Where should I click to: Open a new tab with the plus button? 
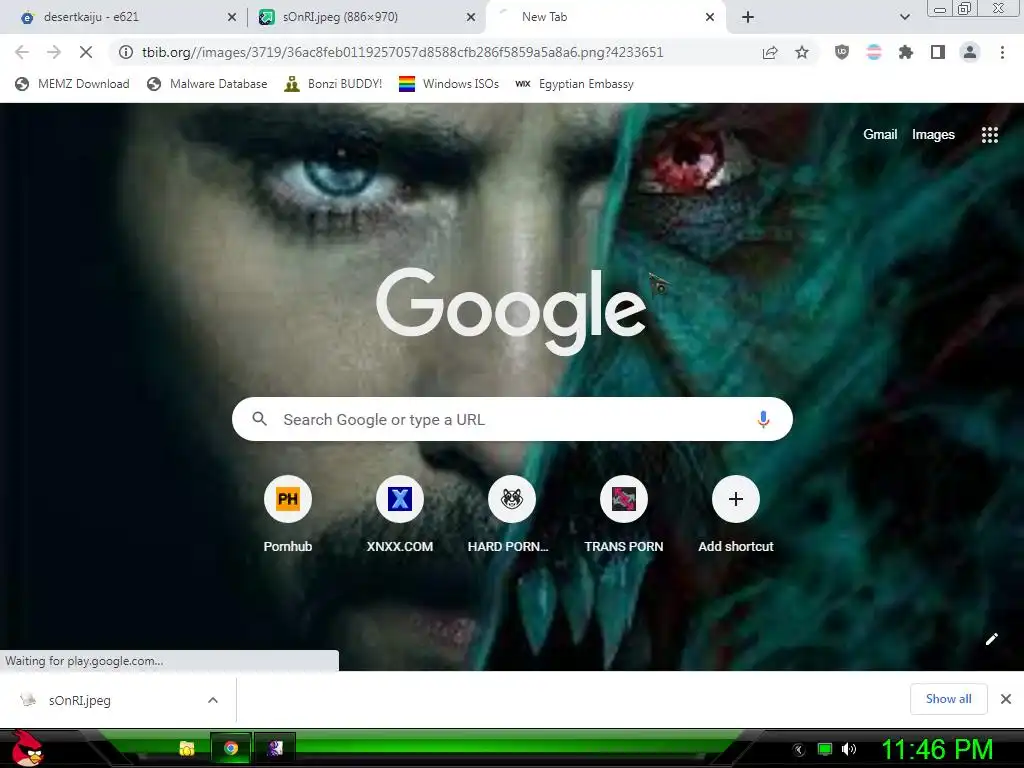point(748,18)
